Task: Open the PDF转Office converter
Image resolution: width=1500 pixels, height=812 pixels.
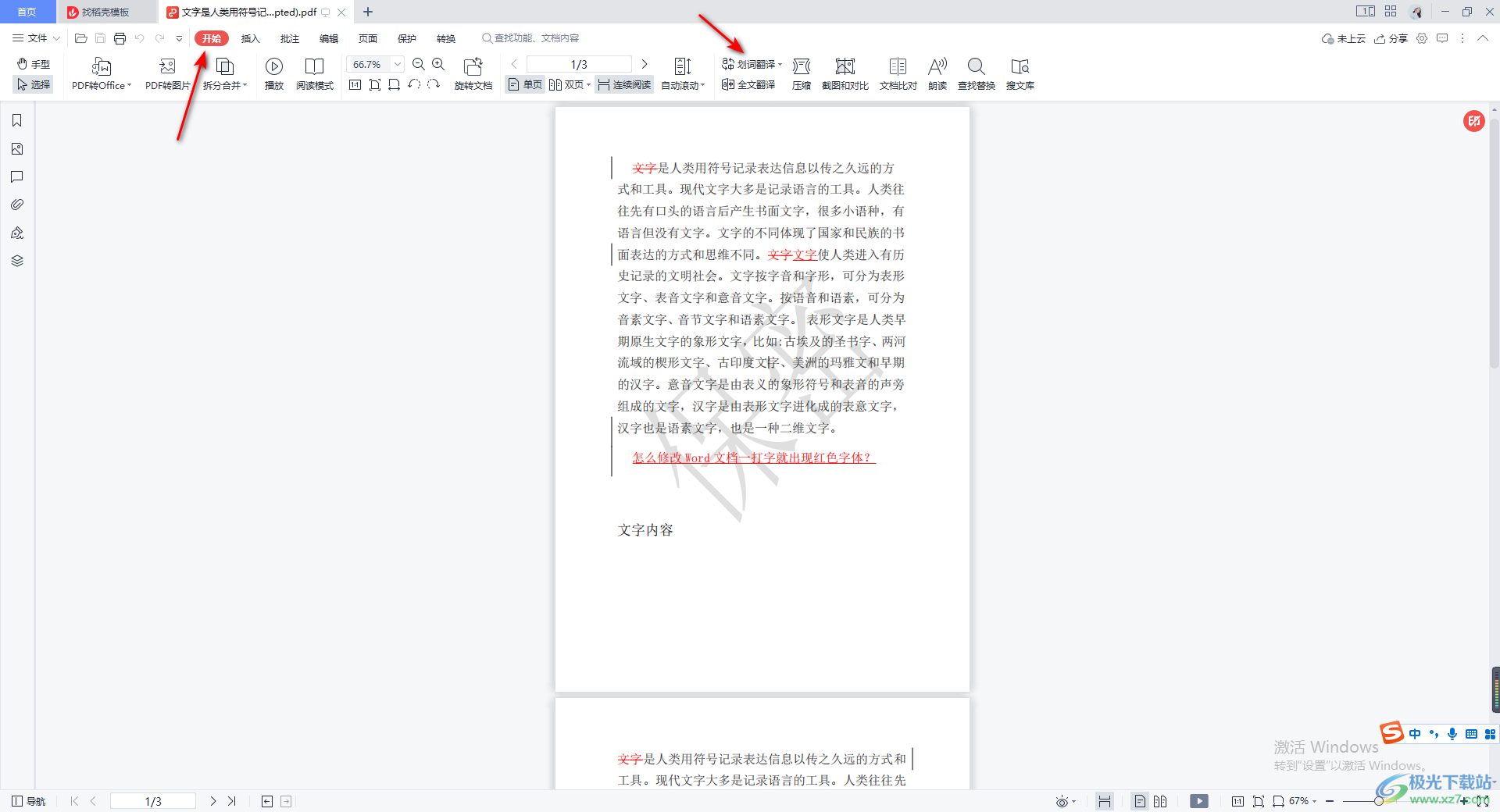Action: [x=102, y=74]
